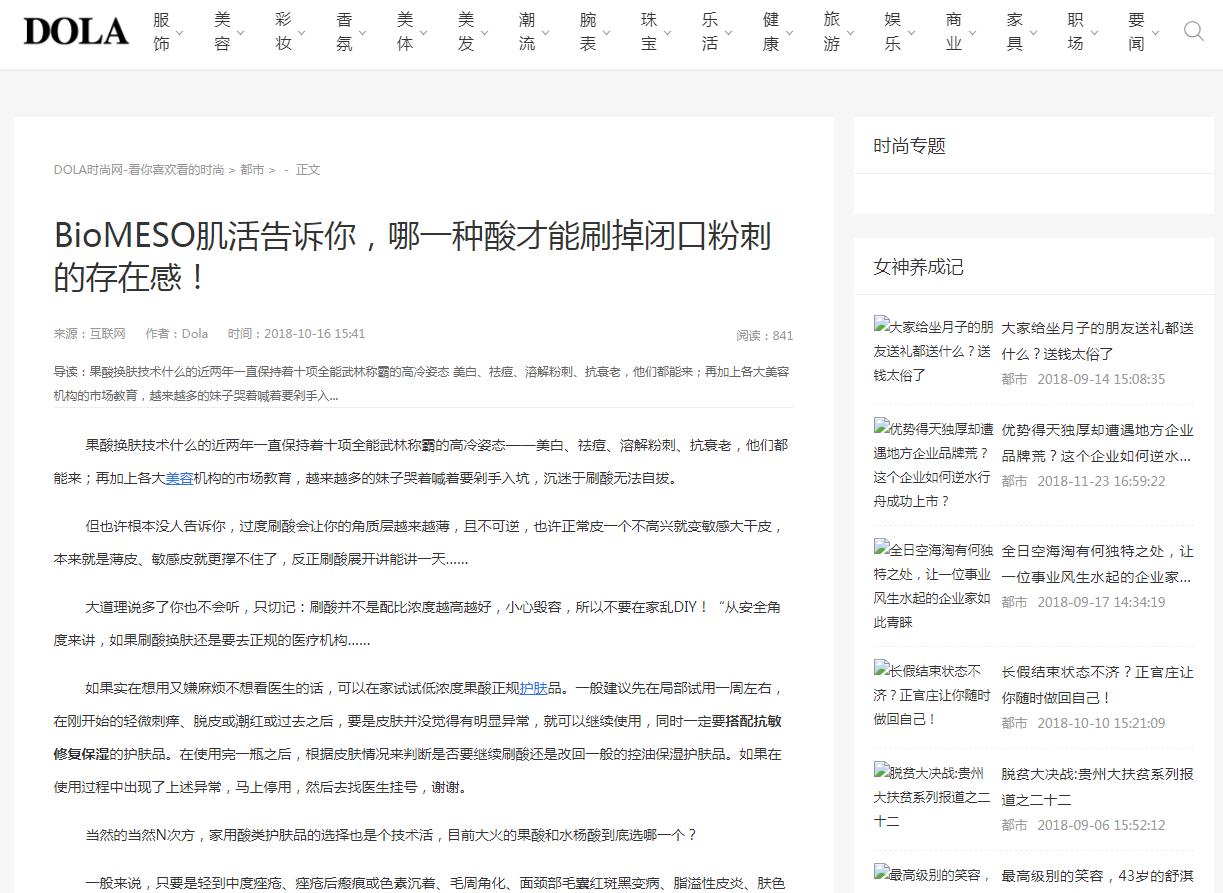The image size is (1223, 893).
Task: Go to DOLA时尚网 breadcrumb home link
Action: pos(139,170)
